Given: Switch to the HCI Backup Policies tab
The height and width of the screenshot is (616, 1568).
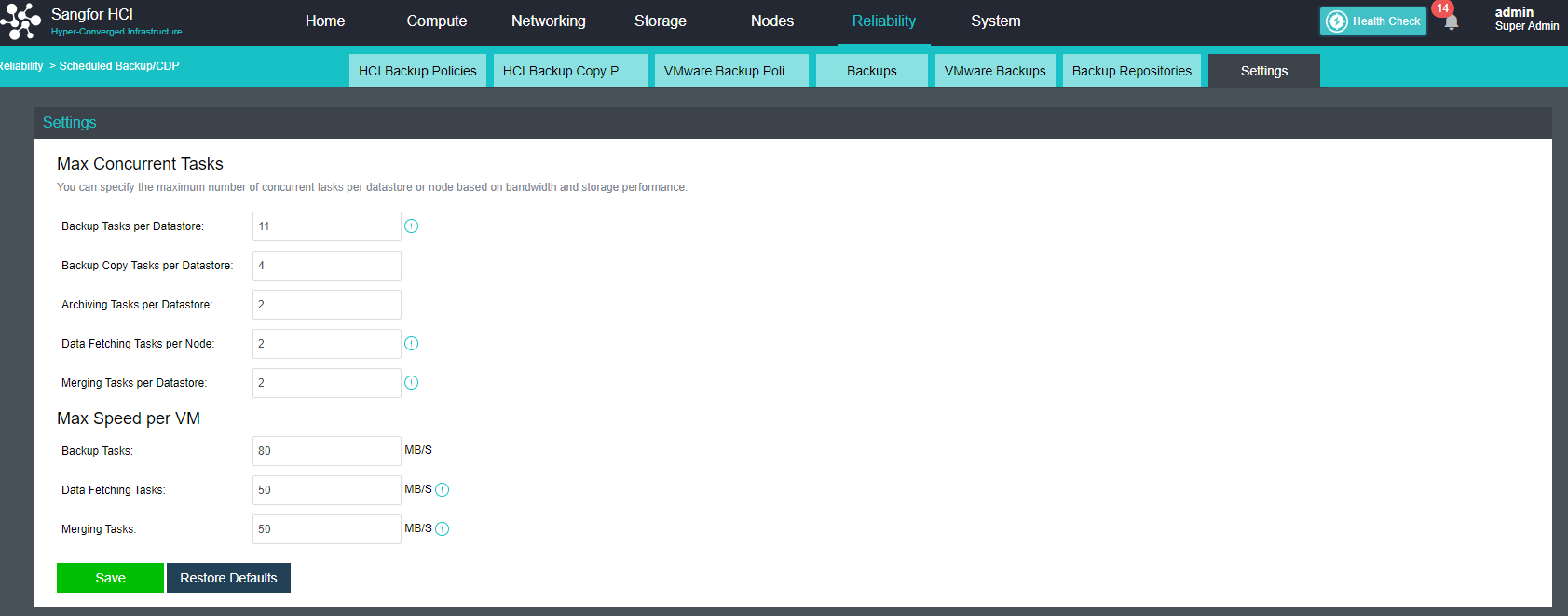Looking at the screenshot, I should tap(417, 71).
